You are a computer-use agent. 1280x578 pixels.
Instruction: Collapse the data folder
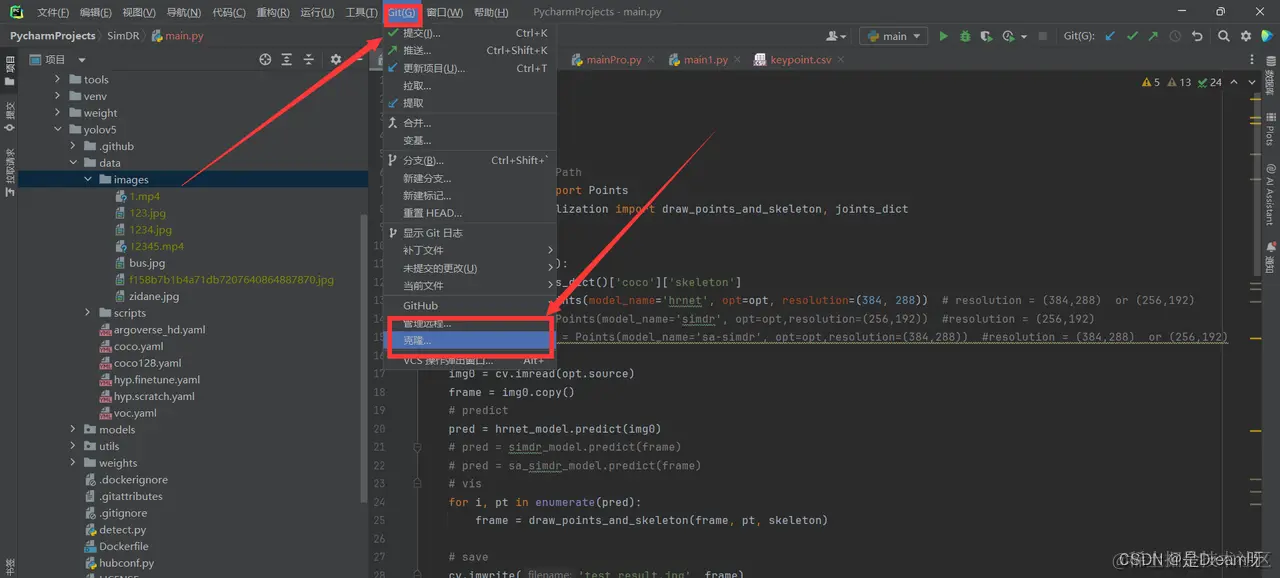pos(73,163)
